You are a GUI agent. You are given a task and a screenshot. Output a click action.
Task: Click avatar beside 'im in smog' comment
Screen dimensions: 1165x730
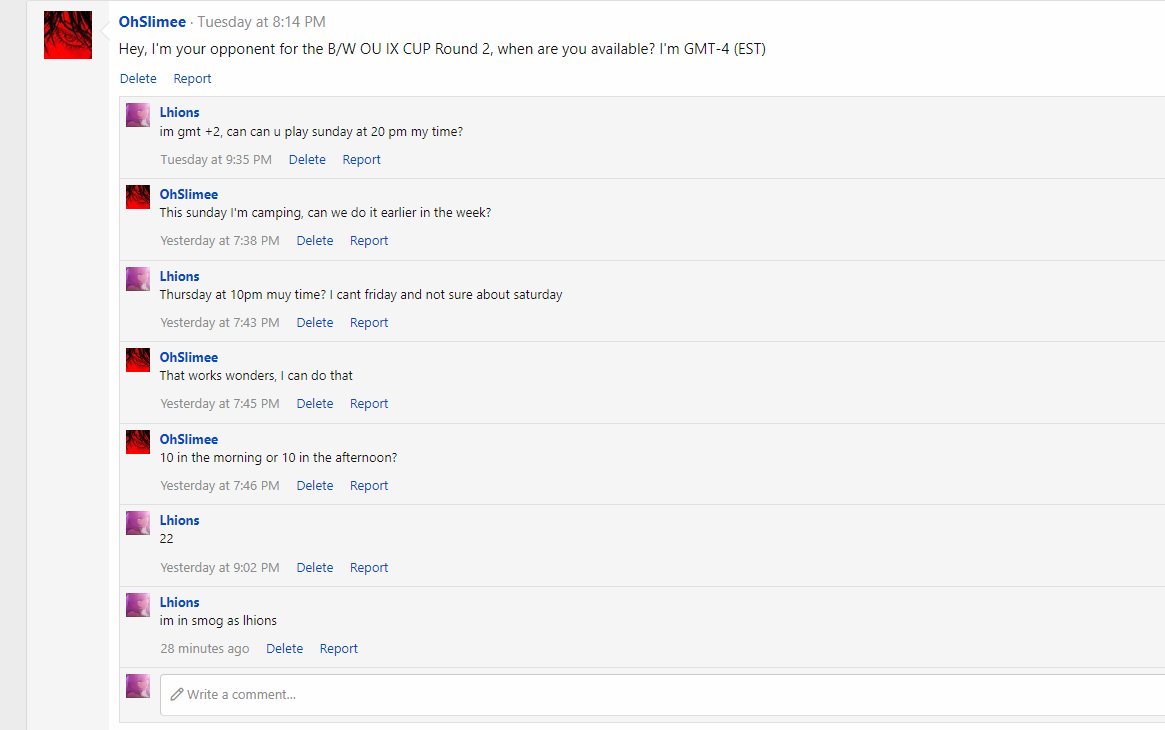(137, 604)
